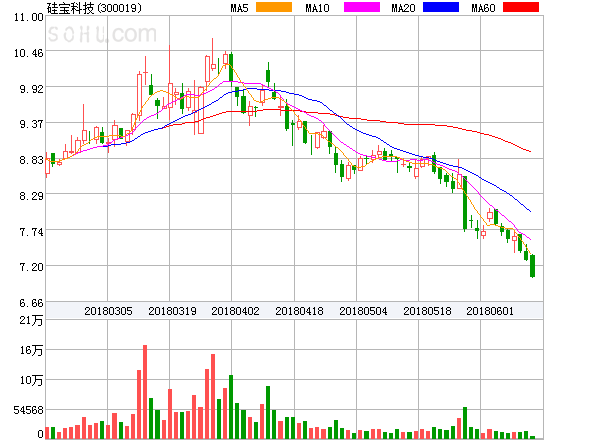Click the 20180319 date label

click(172, 311)
